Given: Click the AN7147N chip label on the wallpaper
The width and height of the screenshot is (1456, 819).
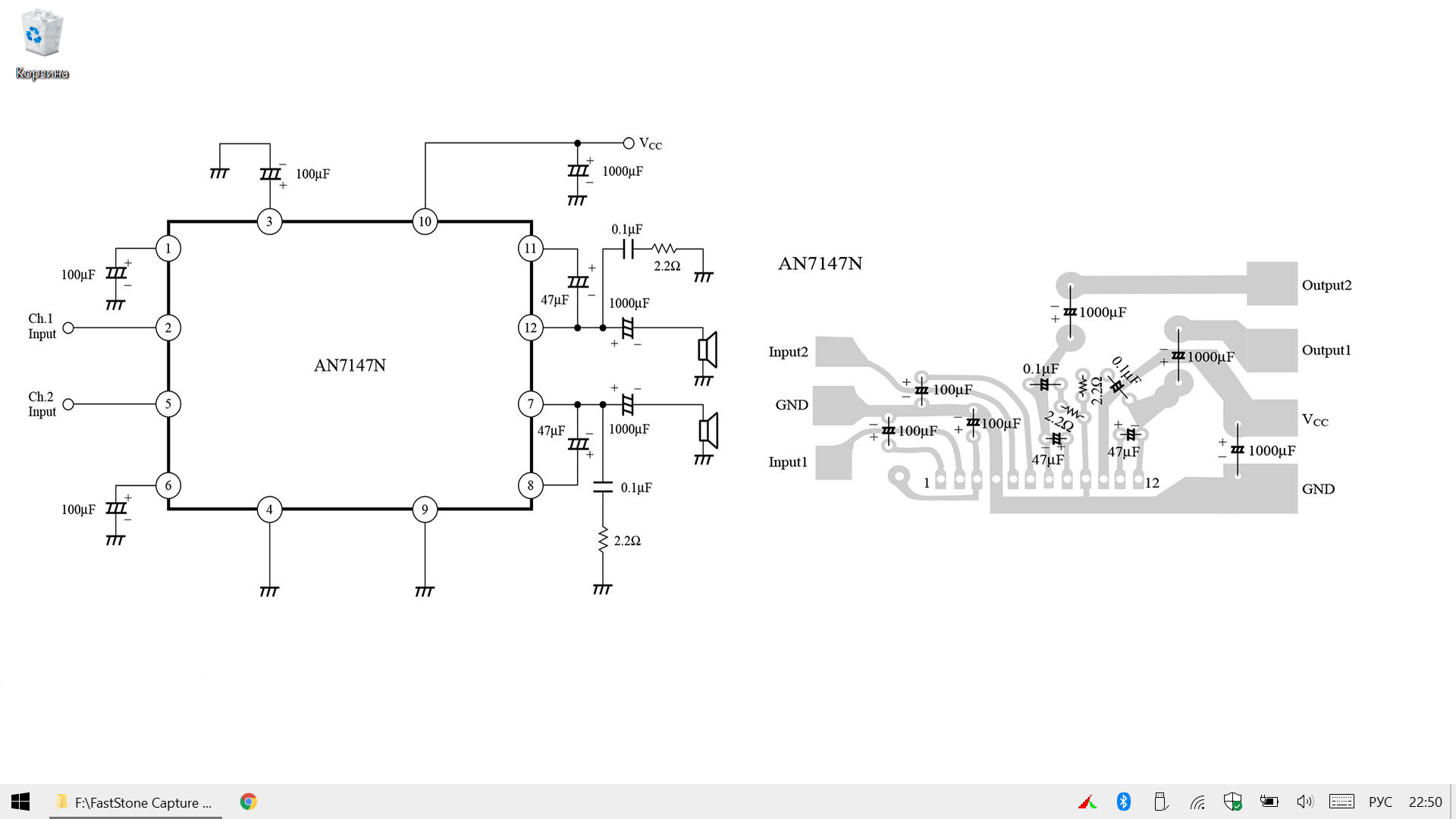Looking at the screenshot, I should coord(350,366).
